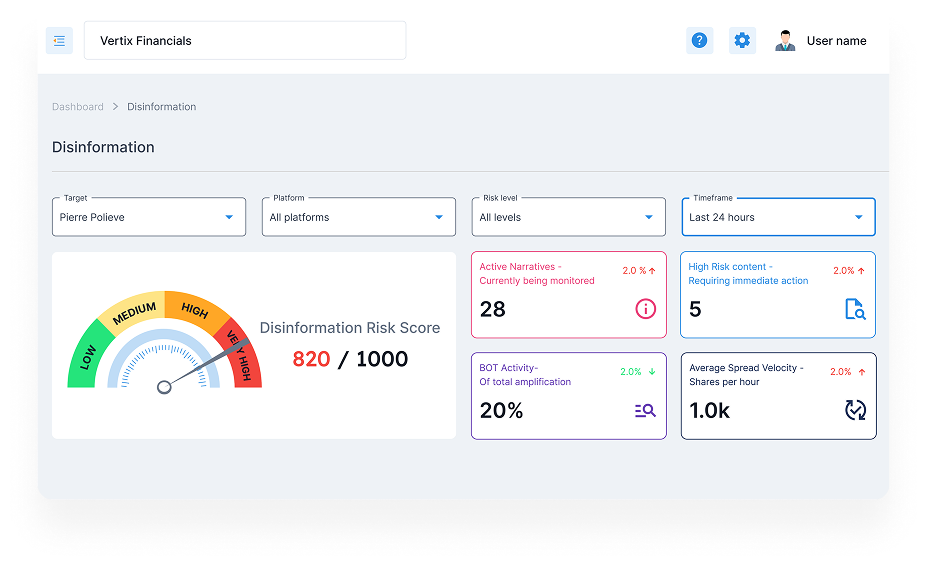The width and height of the screenshot is (927, 567).
Task: Open the help question mark icon
Action: [699, 41]
